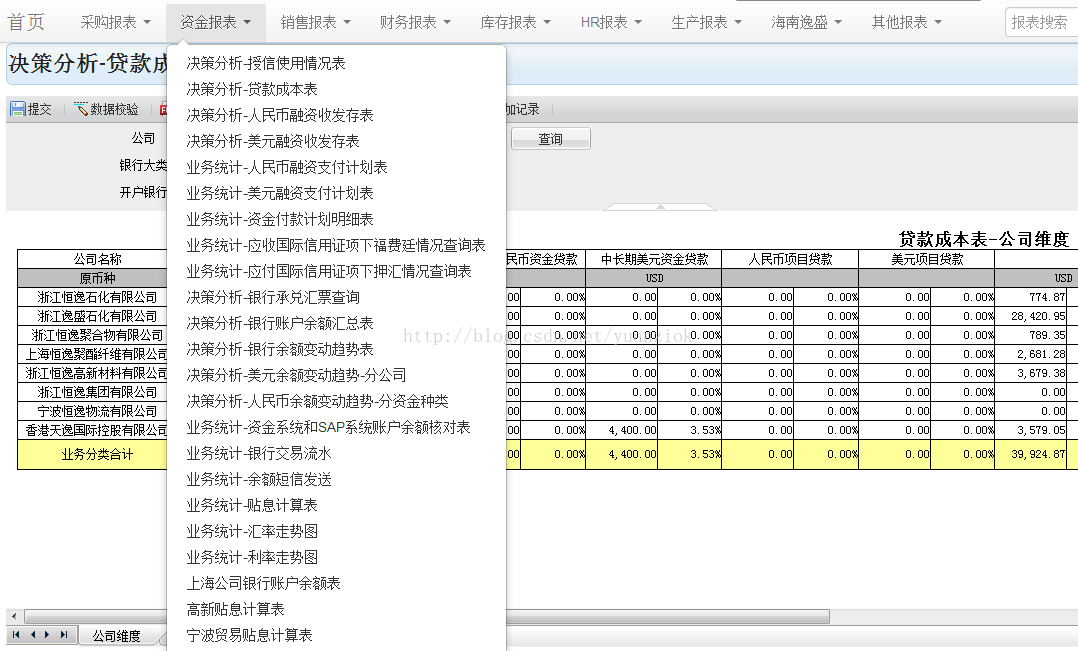The width and height of the screenshot is (1078, 651).
Task: Select 上海公司银行账户余额表 item
Action: (x=263, y=583)
